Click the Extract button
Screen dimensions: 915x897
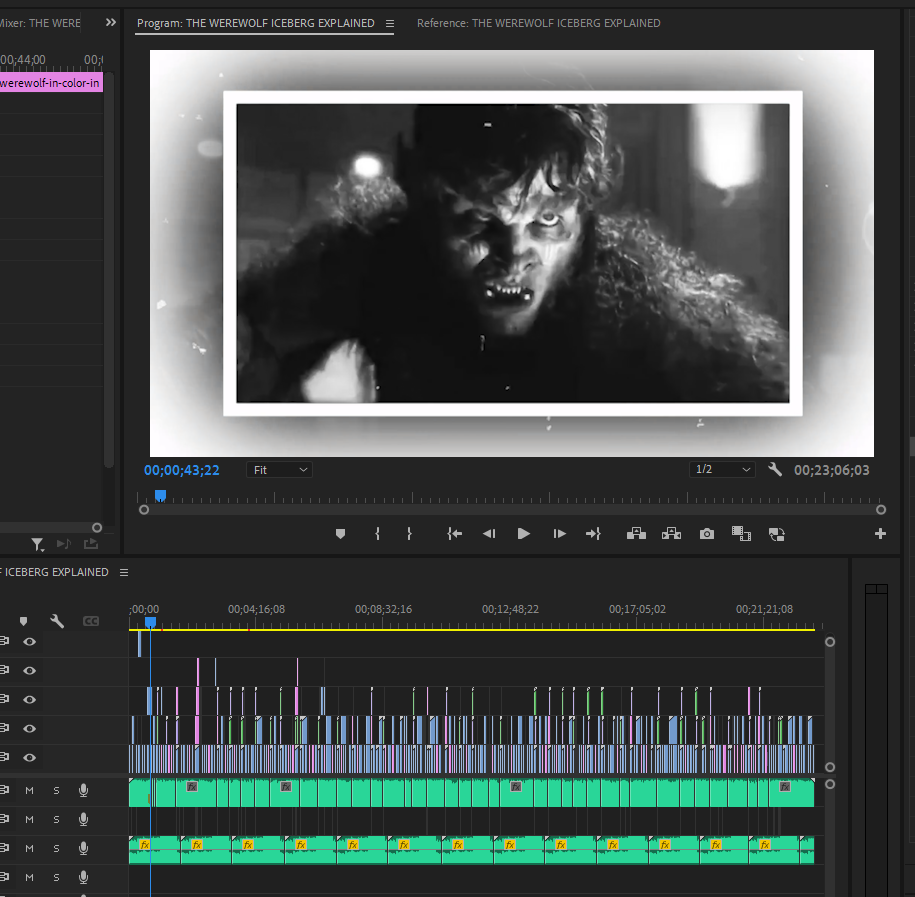tap(671, 534)
